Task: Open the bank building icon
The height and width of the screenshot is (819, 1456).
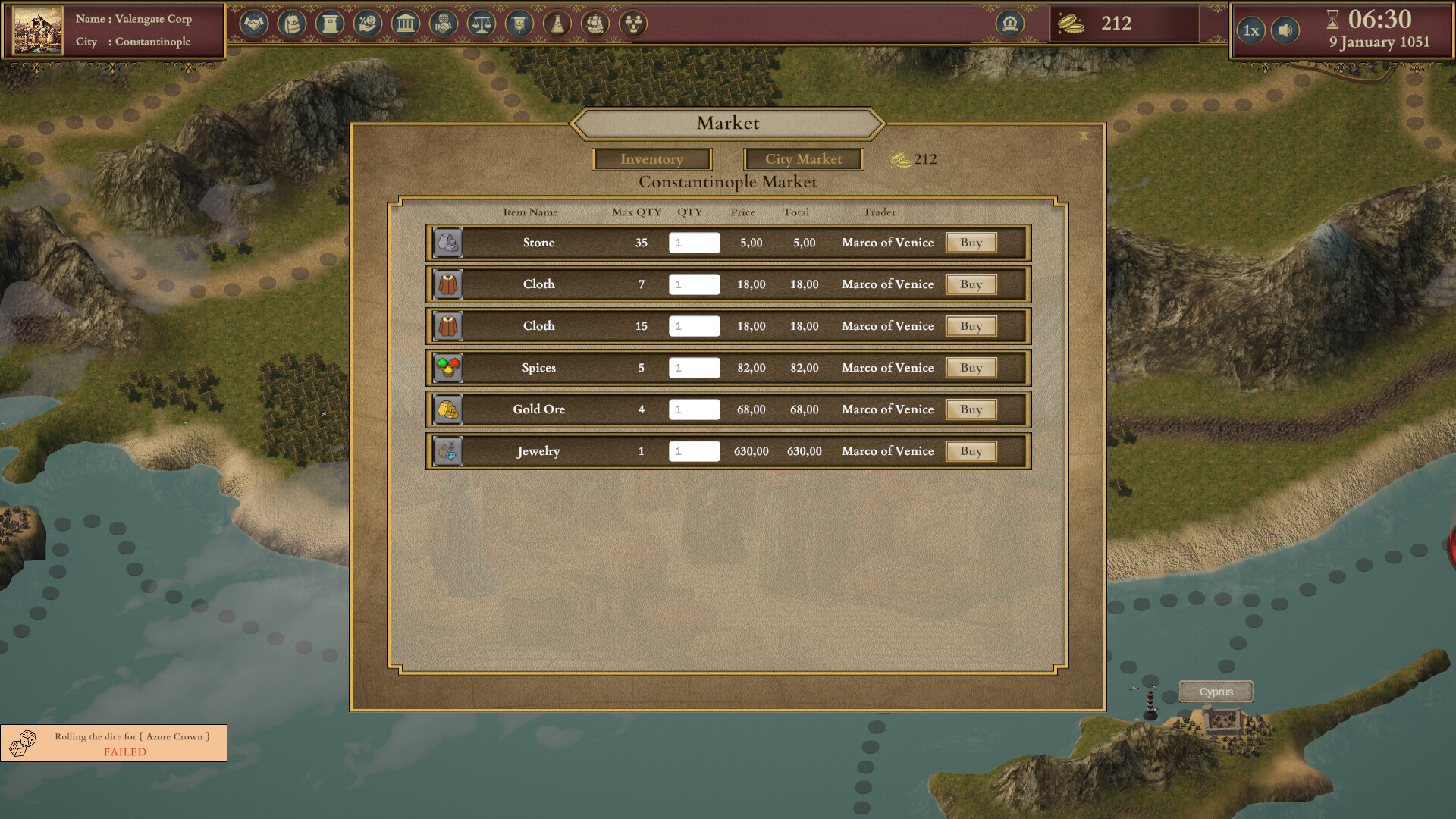Action: coord(406,24)
